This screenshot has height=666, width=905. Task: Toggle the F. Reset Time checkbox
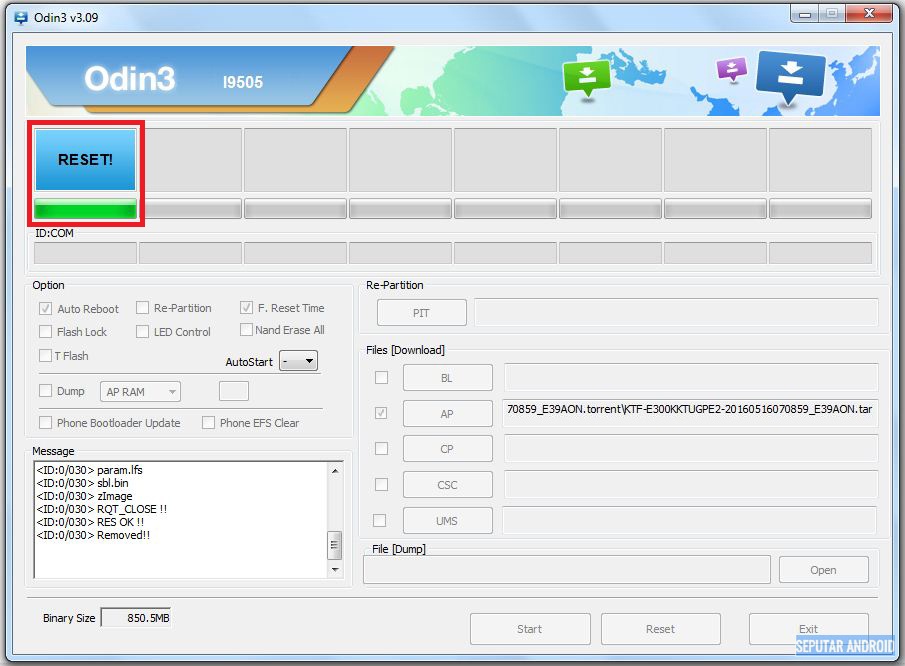pos(246,308)
